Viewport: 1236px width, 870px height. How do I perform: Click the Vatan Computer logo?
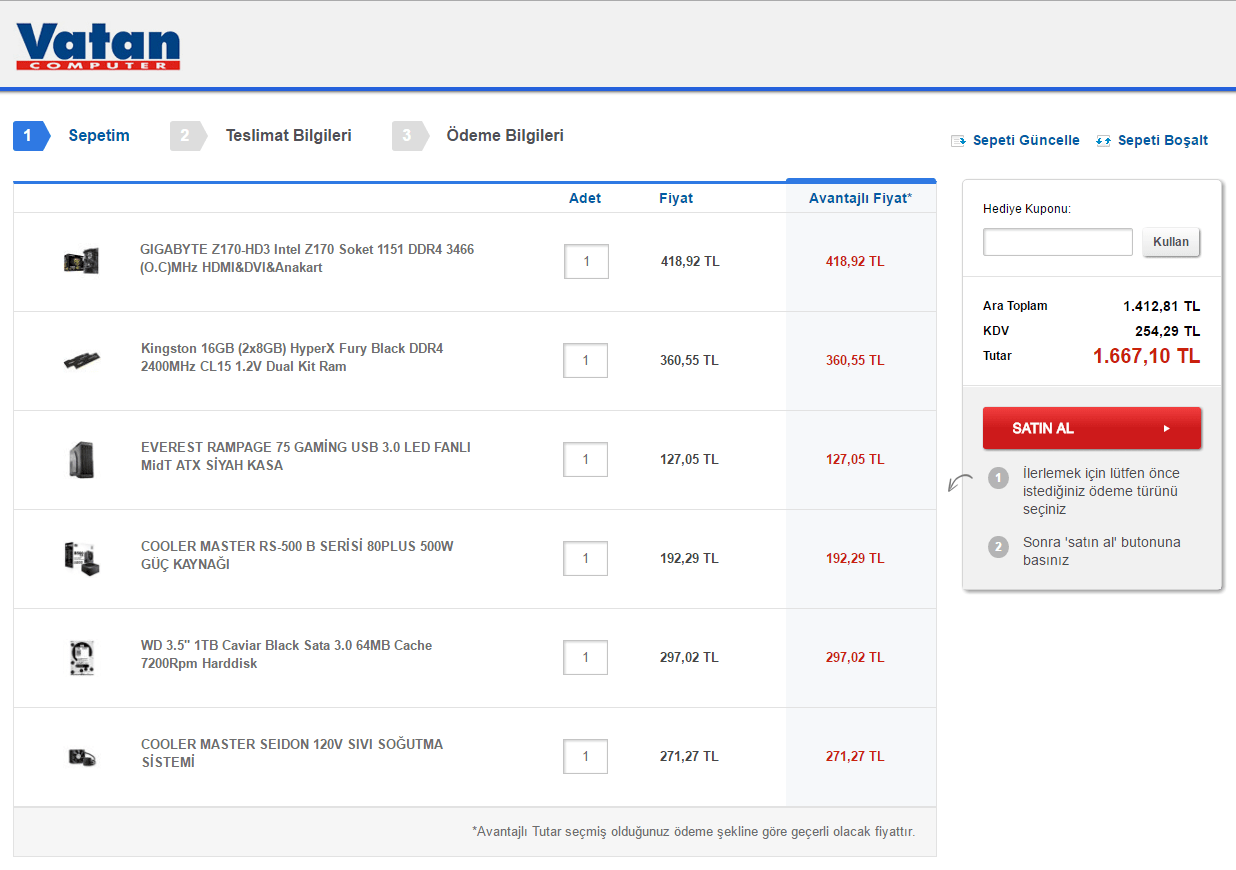click(98, 46)
